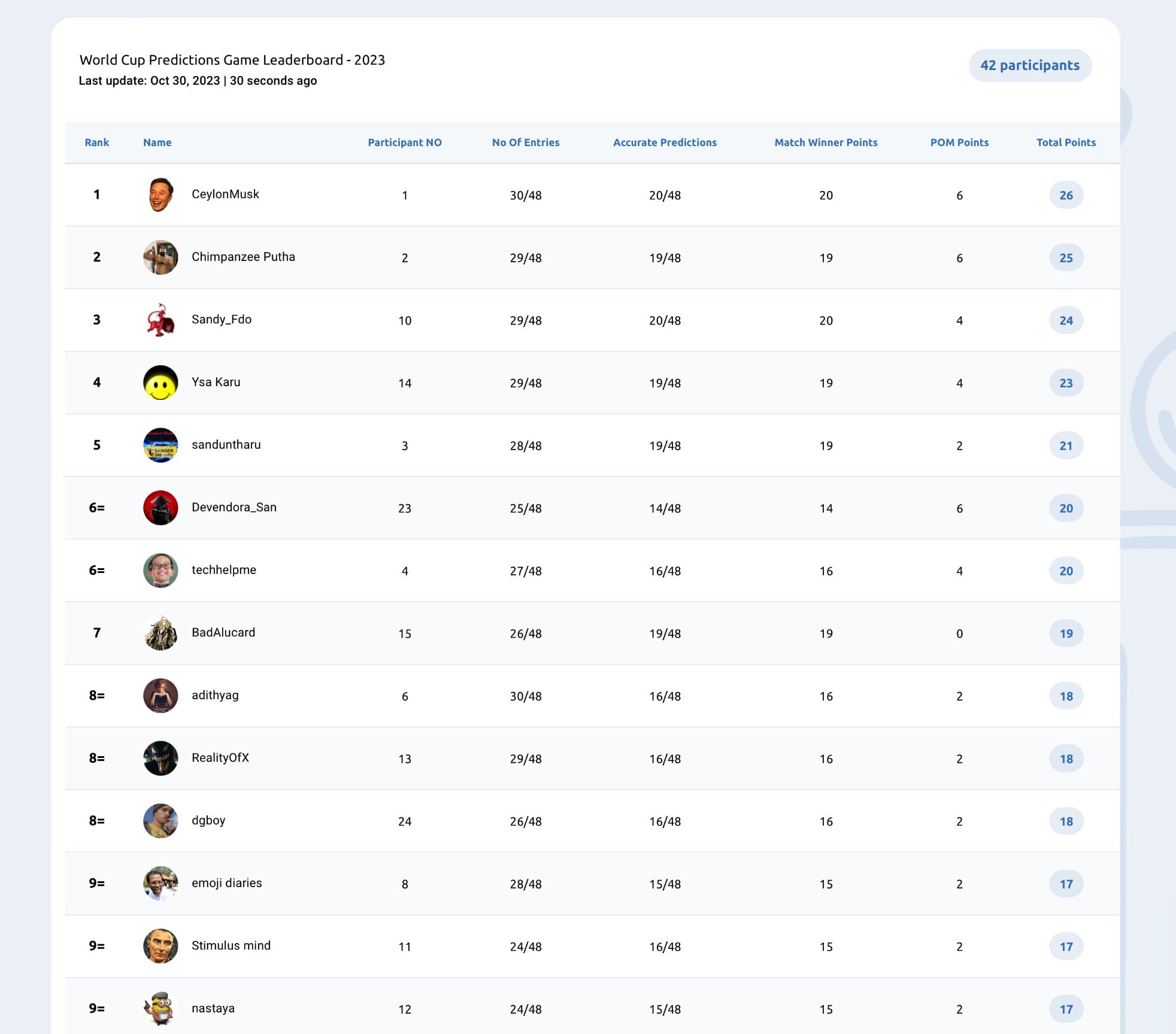This screenshot has height=1034, width=1176.
Task: Click emoji diaries total points badge
Action: click(1066, 884)
